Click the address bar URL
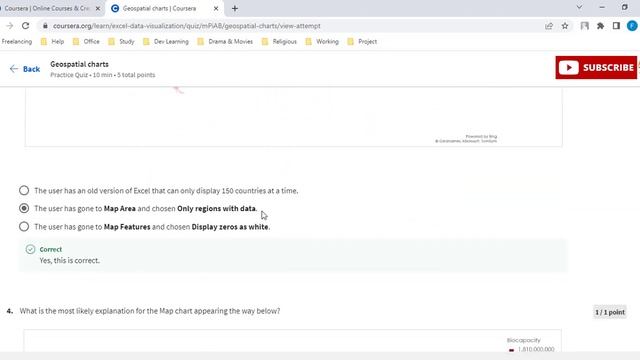The width and height of the screenshot is (640, 360). point(187,26)
